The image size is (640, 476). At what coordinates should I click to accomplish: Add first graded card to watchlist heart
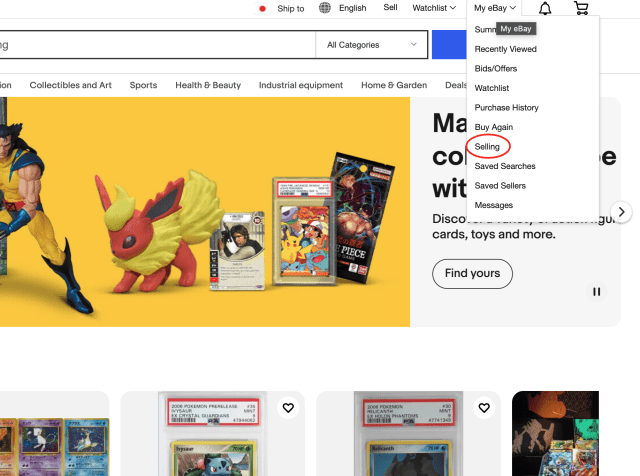coord(288,408)
